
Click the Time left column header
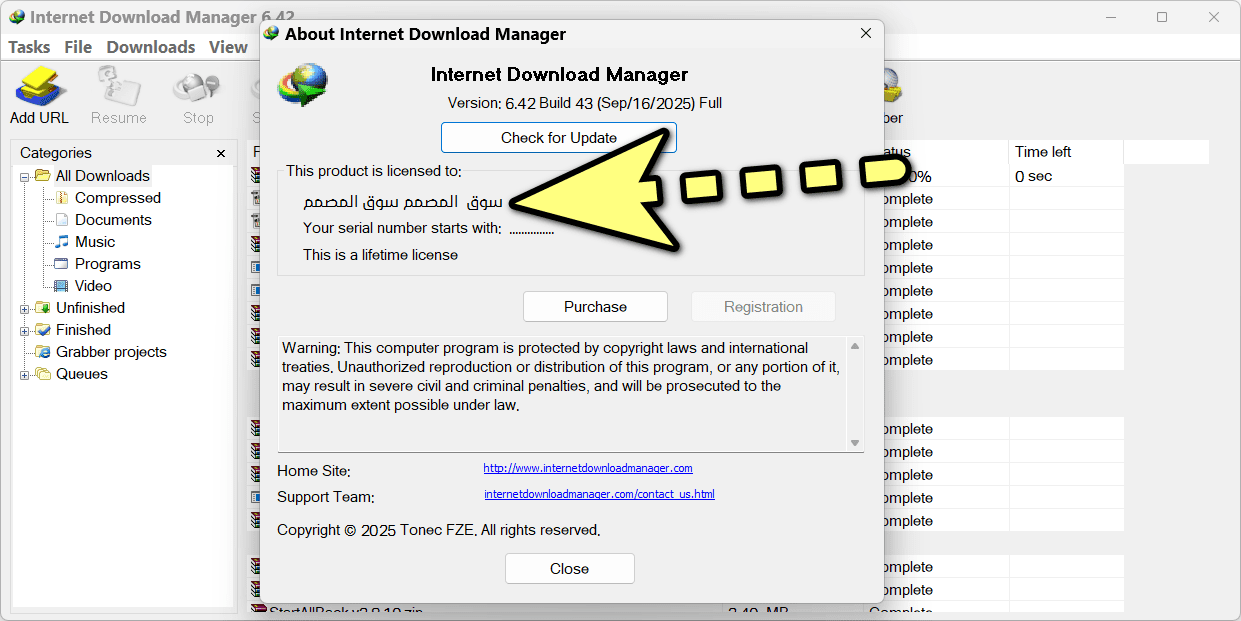(1043, 152)
